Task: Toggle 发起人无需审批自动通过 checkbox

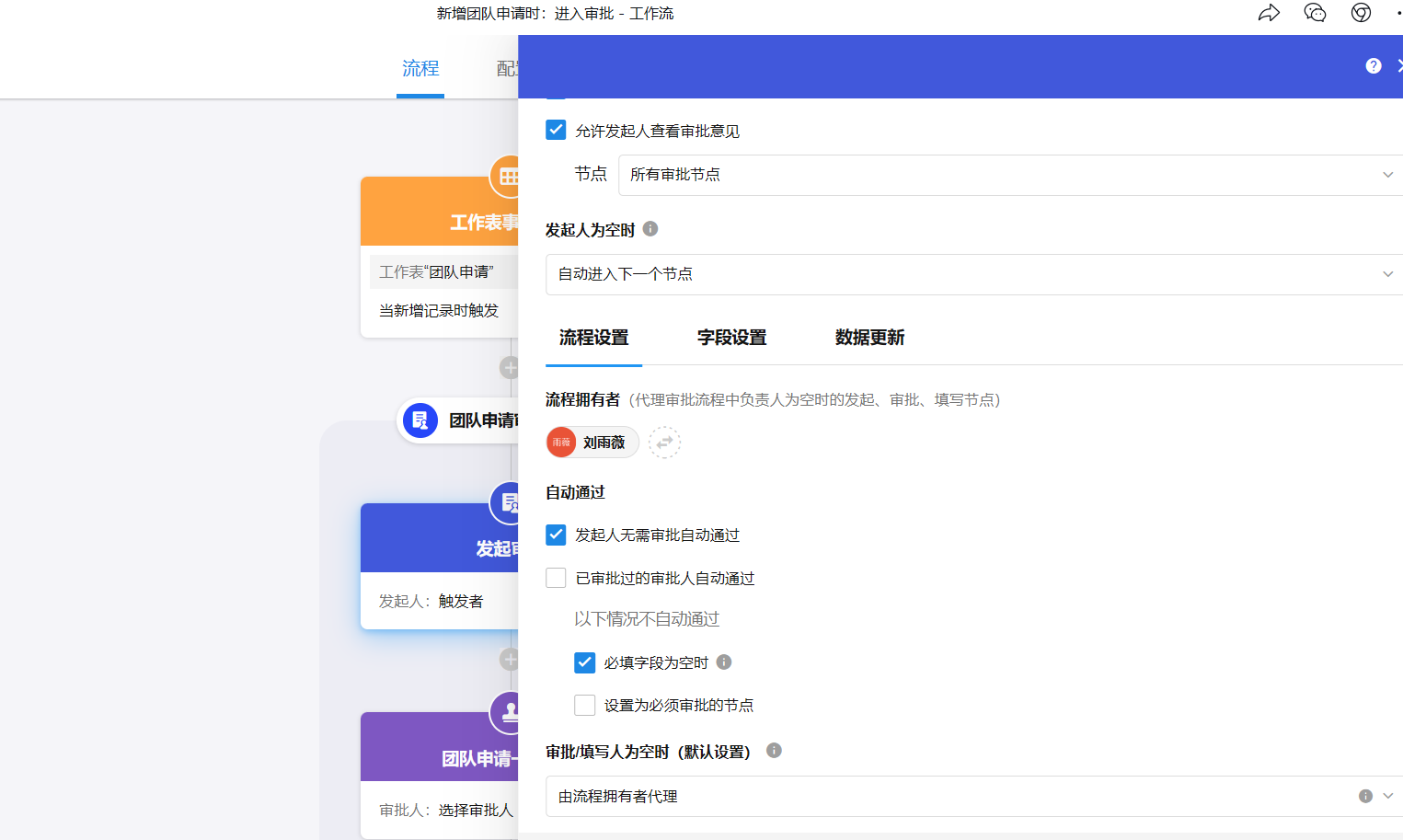Action: (x=556, y=535)
